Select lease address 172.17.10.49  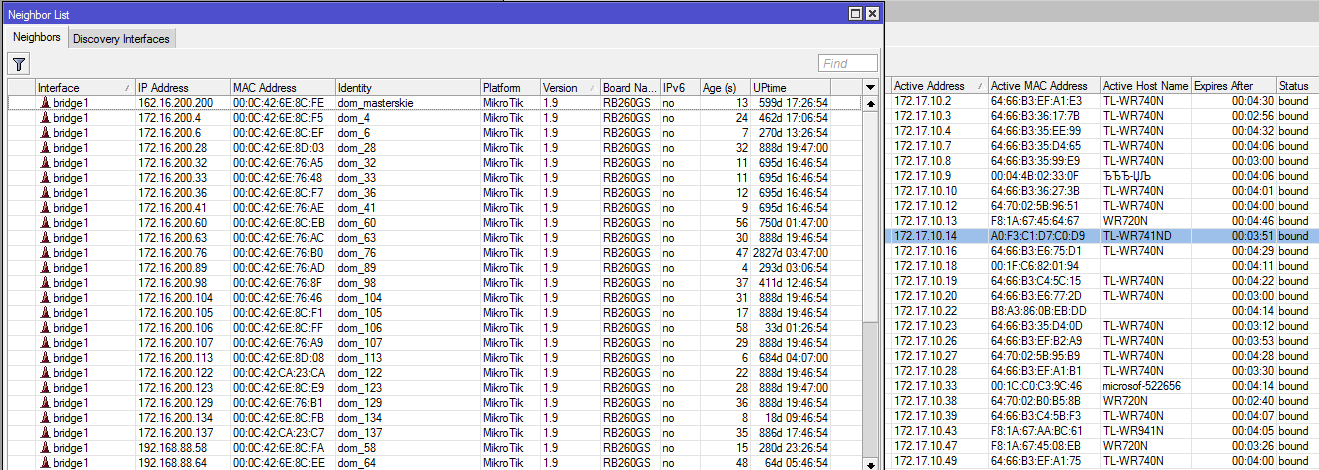(x=925, y=461)
